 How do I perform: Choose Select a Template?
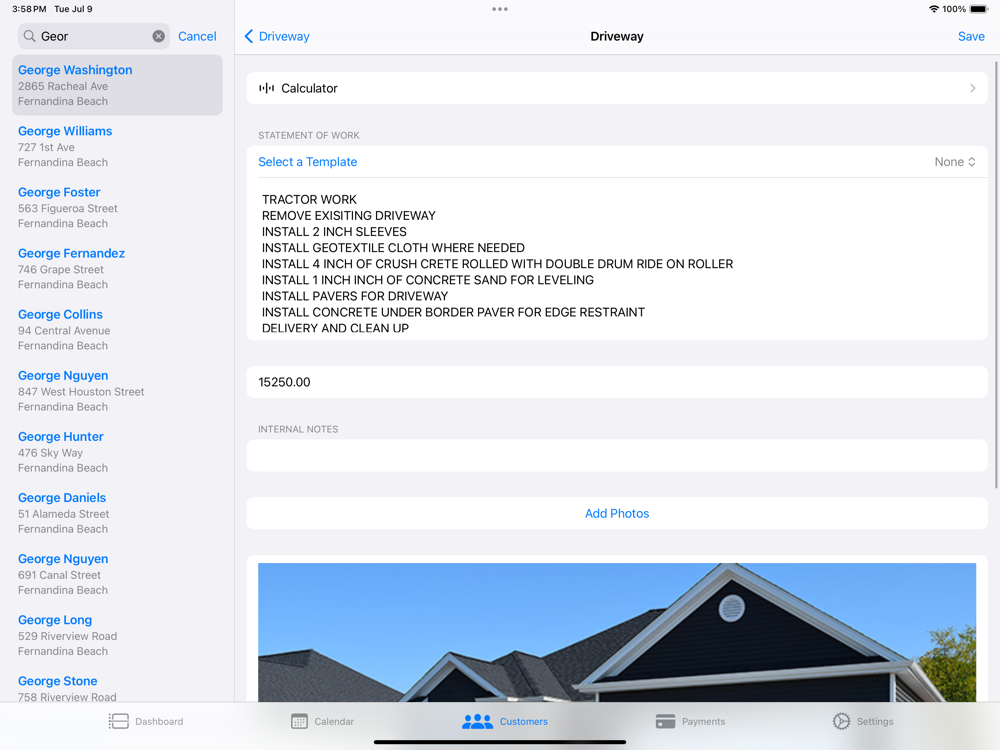(x=307, y=162)
